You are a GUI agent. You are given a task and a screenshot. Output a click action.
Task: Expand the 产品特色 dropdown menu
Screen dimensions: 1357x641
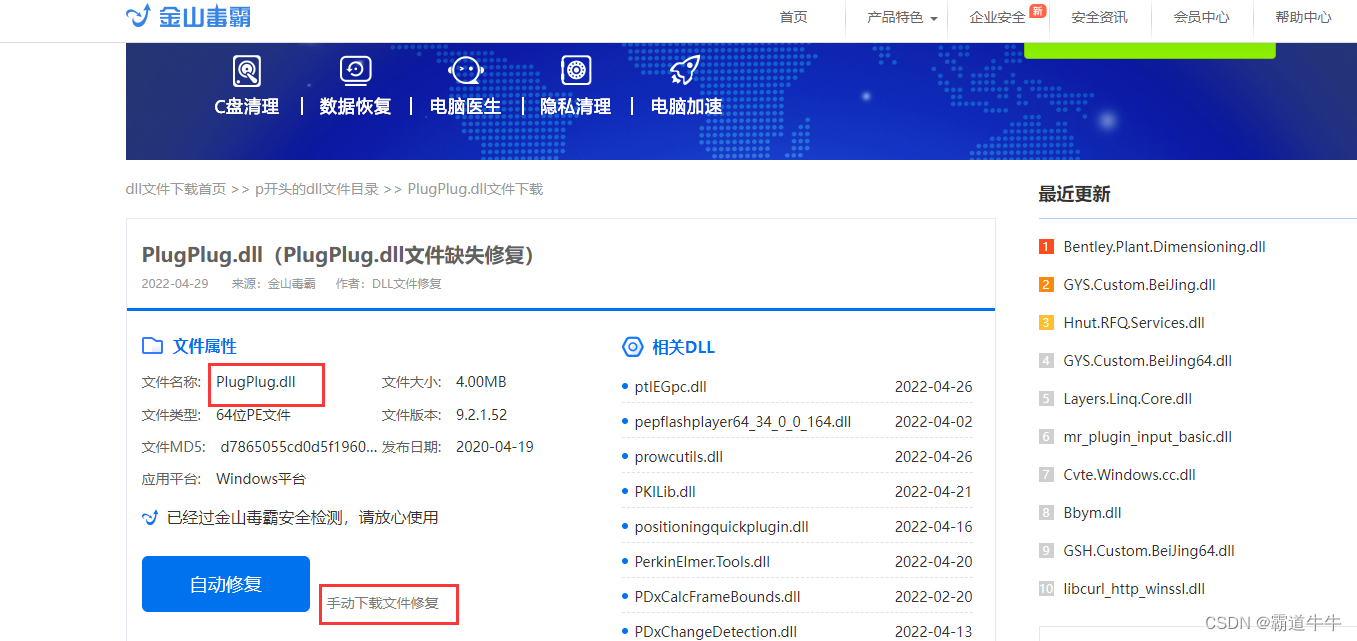[902, 17]
